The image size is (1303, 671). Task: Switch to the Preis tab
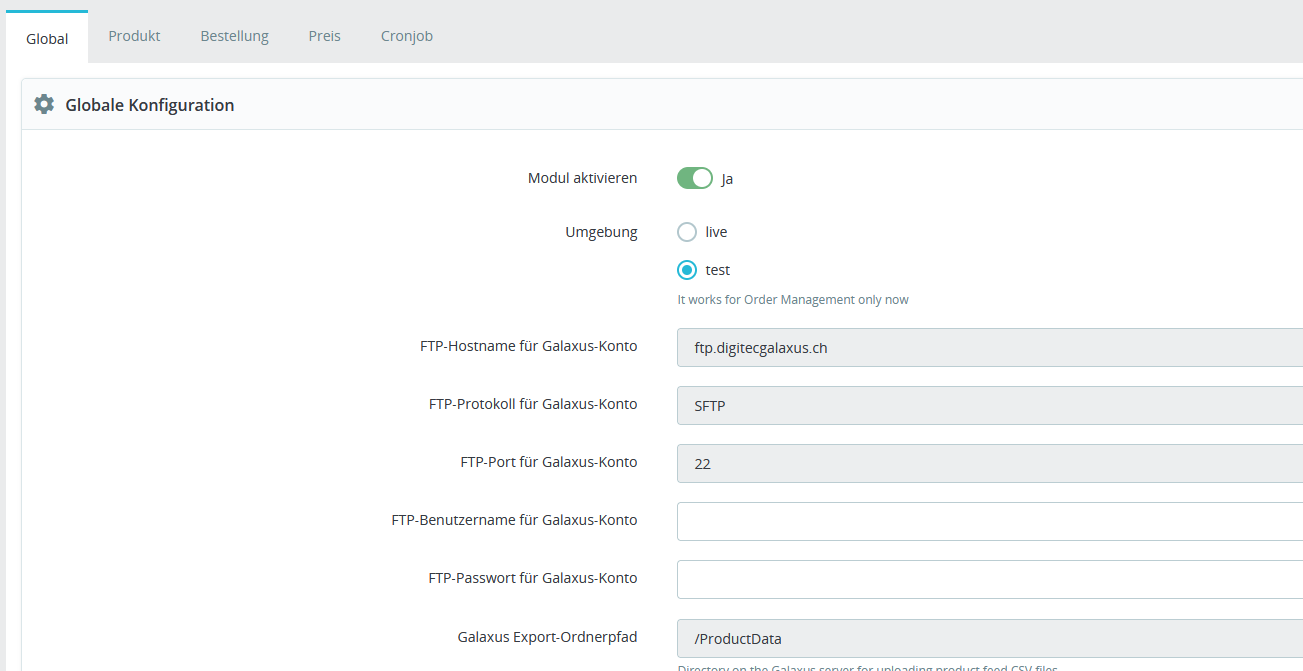[x=324, y=36]
